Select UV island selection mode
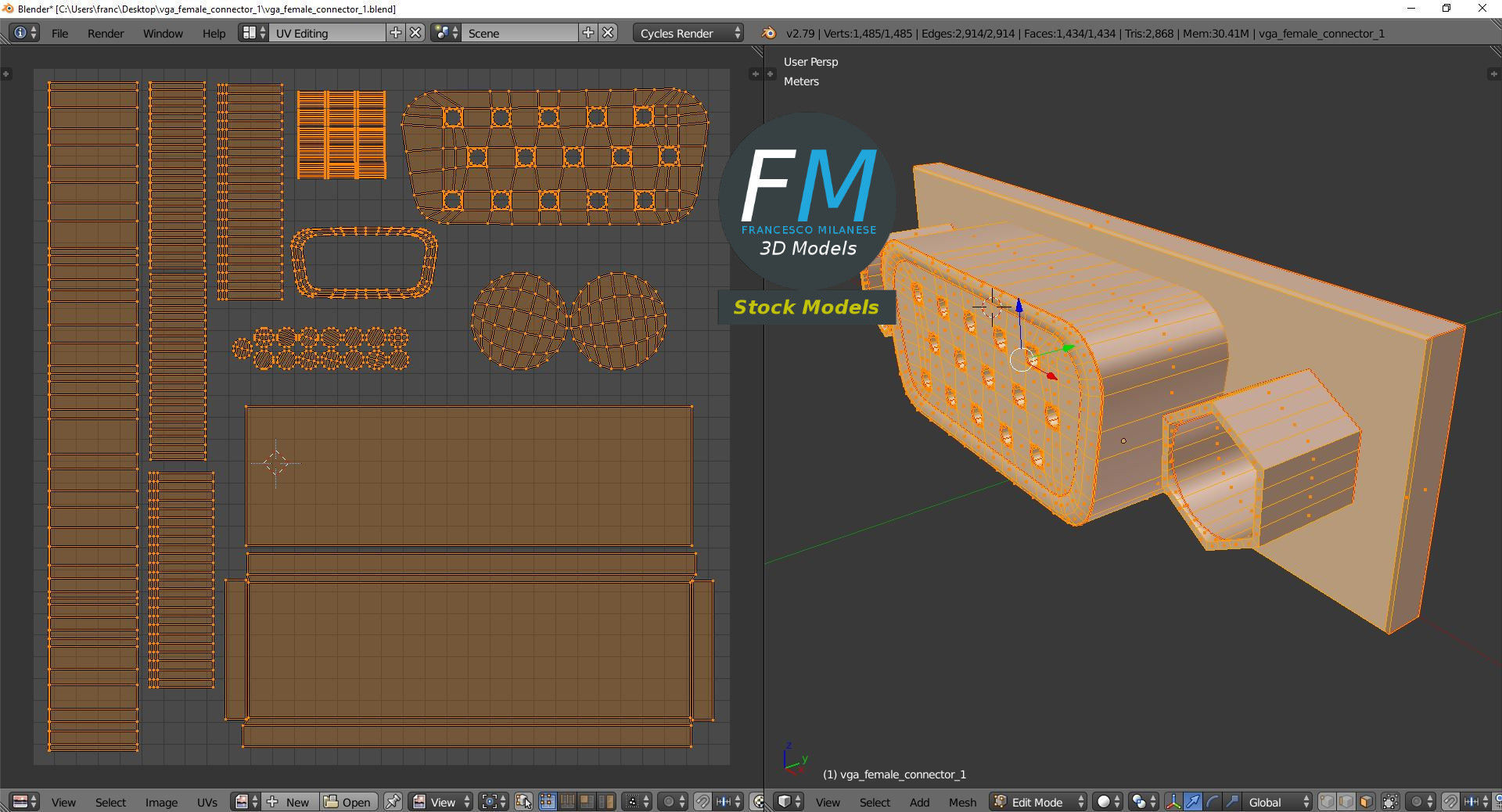 tap(606, 802)
